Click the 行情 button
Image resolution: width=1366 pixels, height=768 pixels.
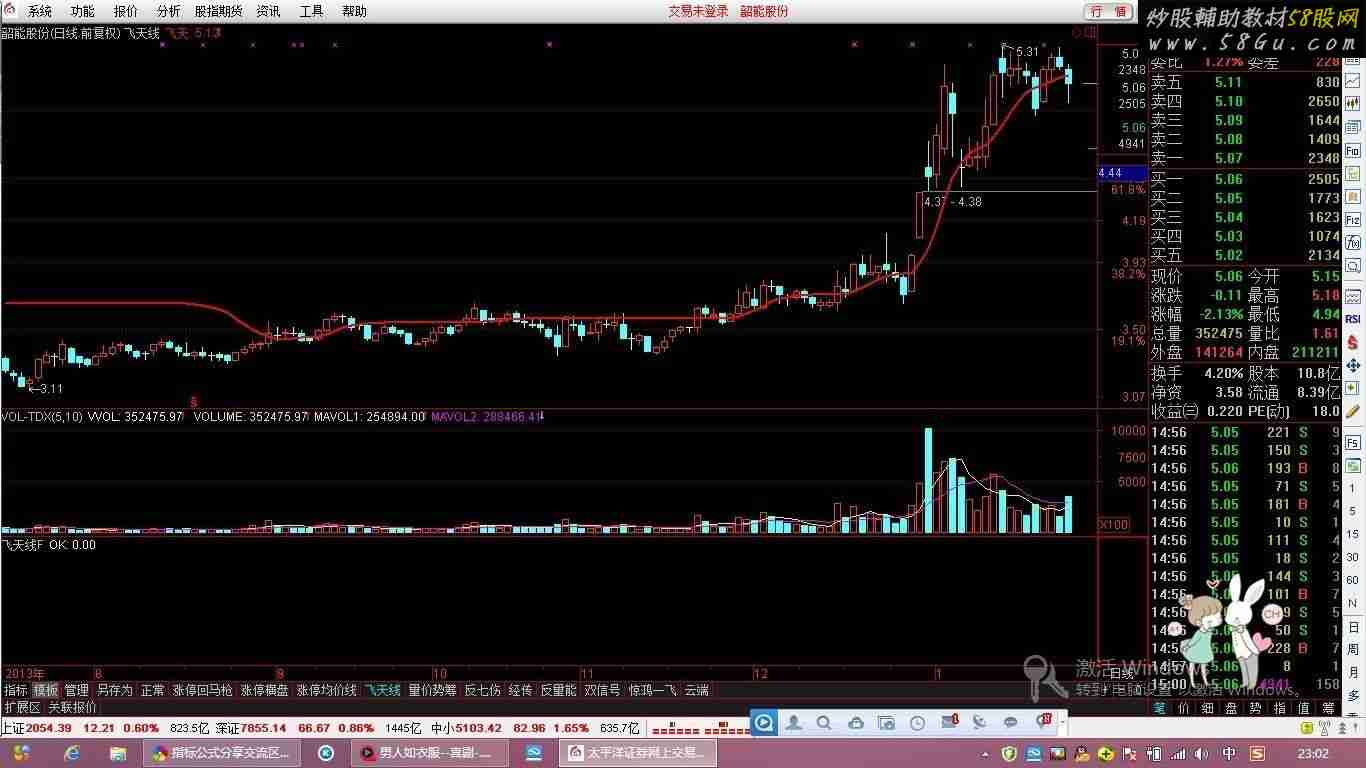pyautogui.click(x=1108, y=11)
